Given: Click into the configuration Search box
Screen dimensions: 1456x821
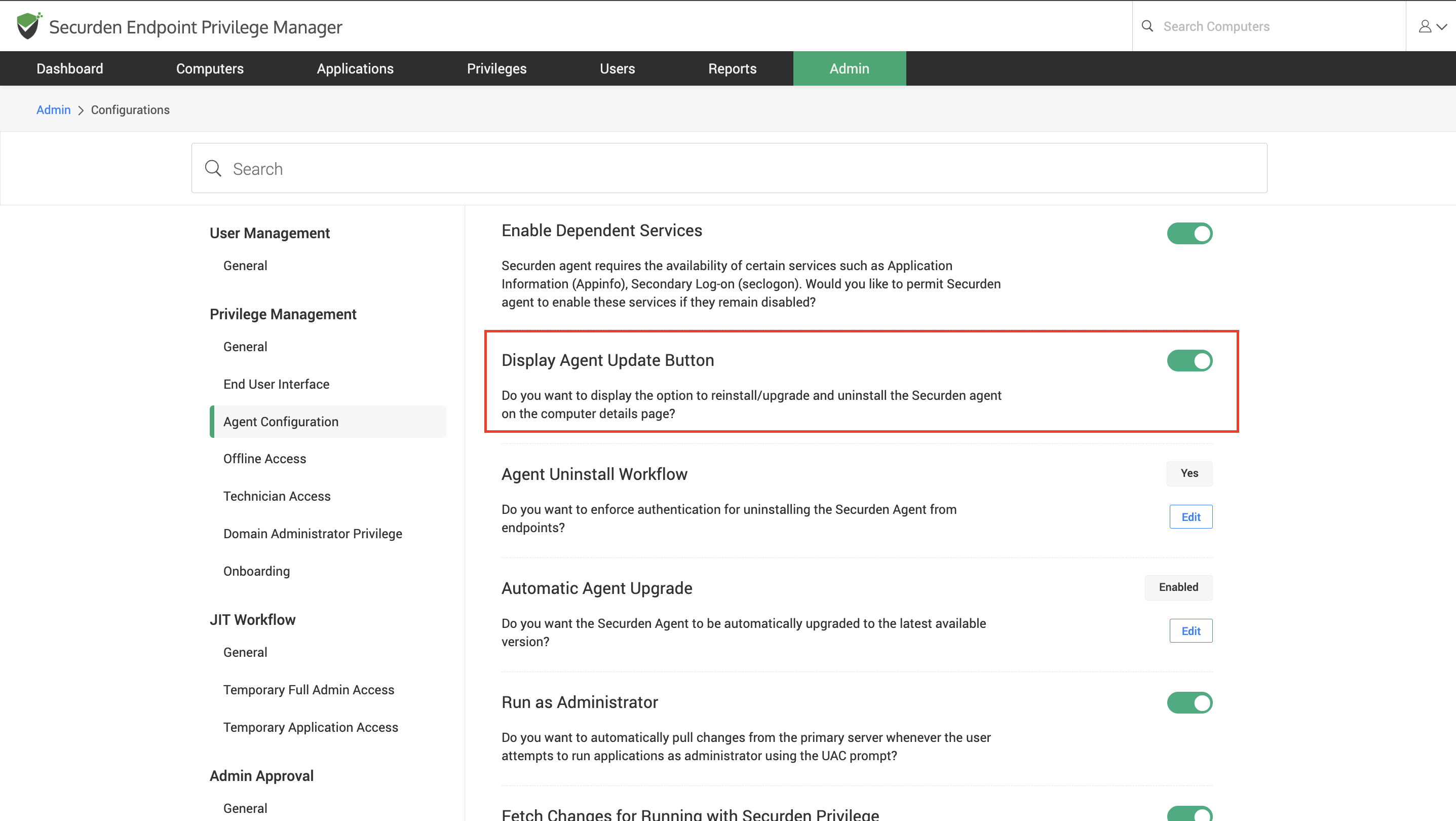Looking at the screenshot, I should 729,168.
